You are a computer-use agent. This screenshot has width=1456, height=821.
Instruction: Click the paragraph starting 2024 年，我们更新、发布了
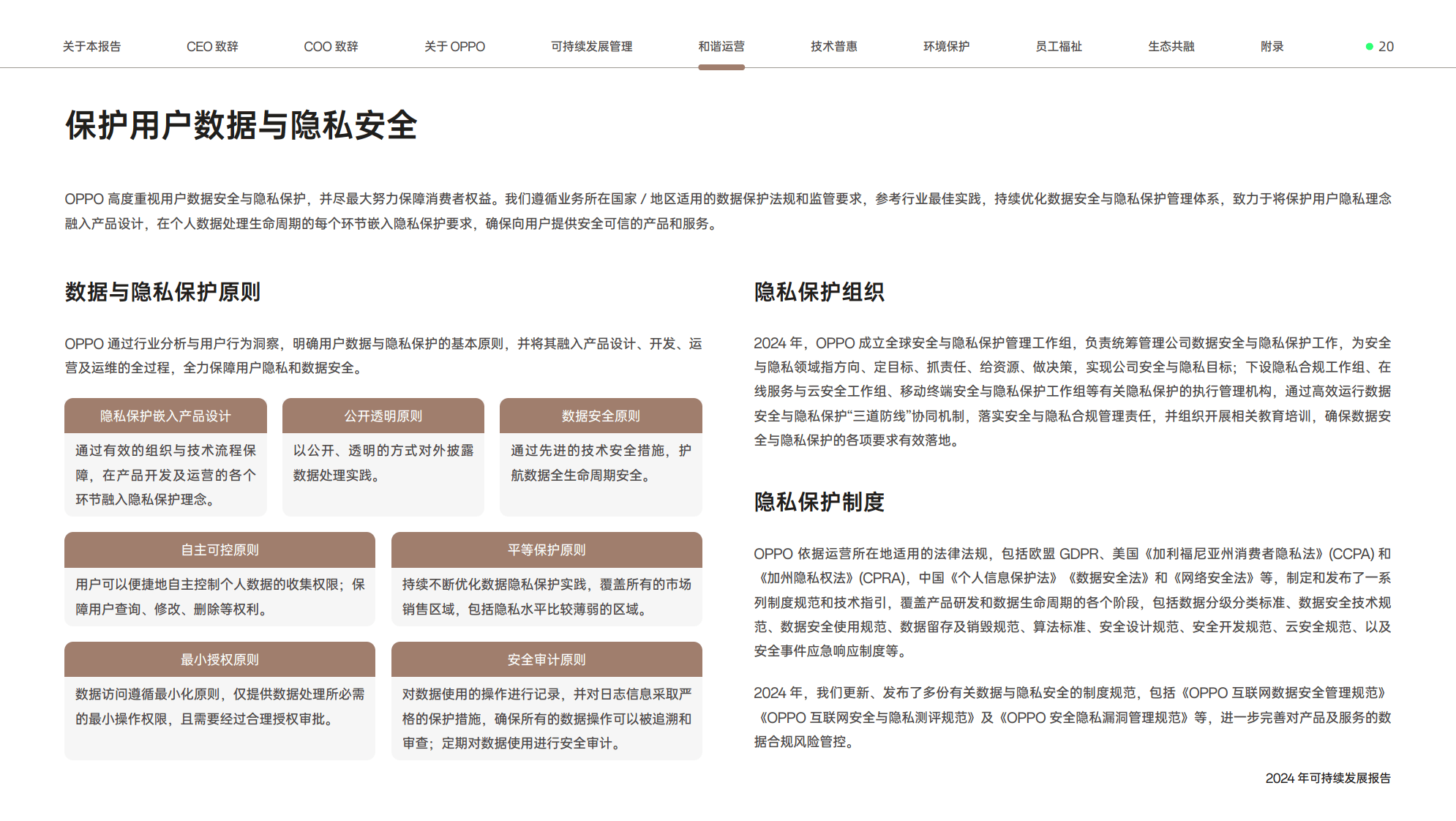pos(1073,717)
